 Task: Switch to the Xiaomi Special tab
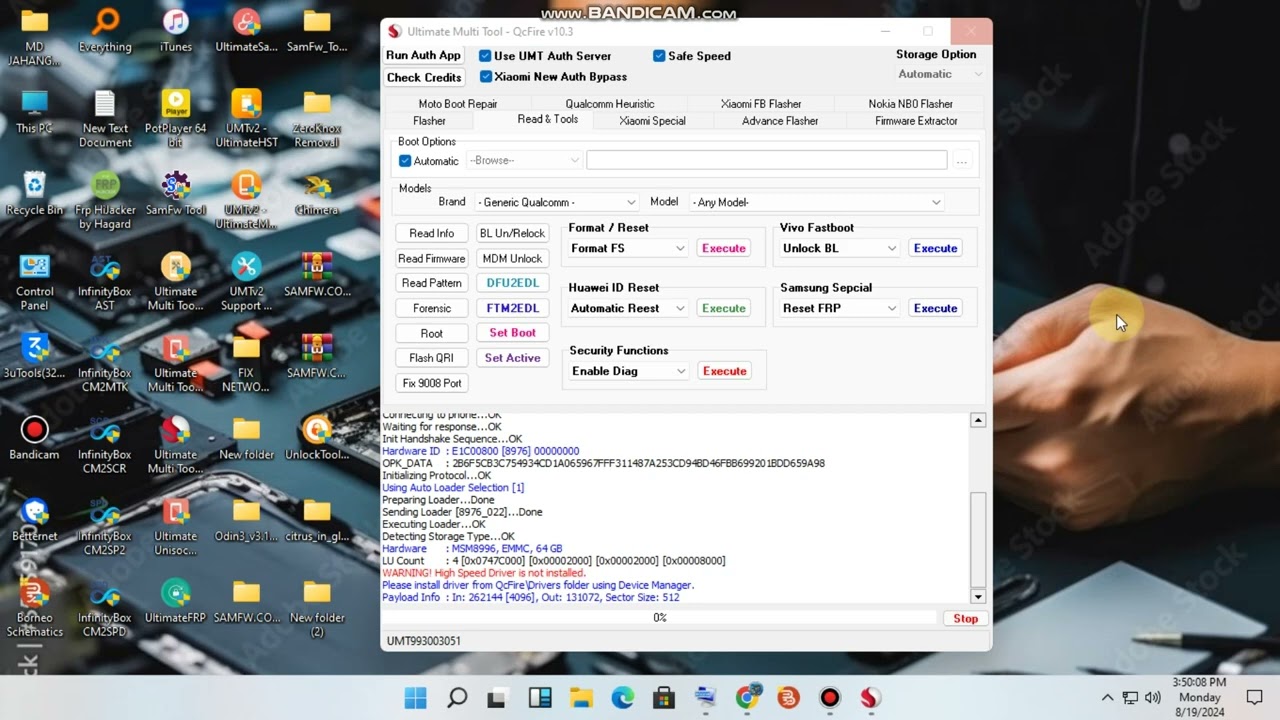(652, 121)
